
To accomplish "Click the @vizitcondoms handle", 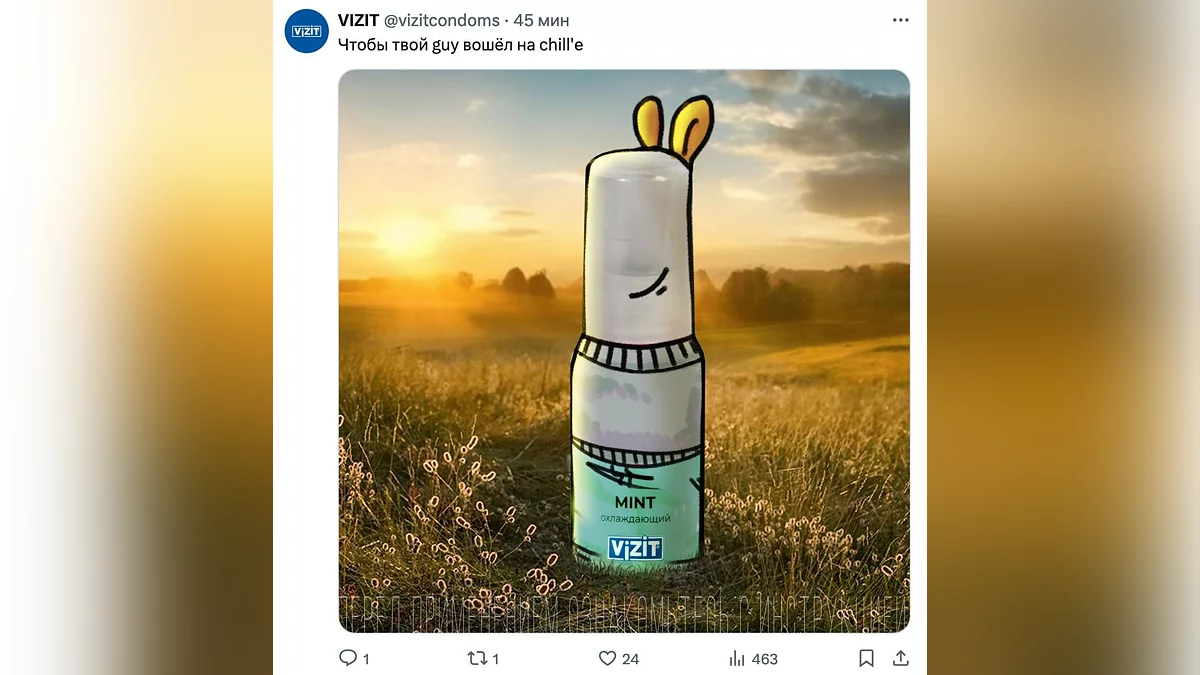I will tap(442, 20).
